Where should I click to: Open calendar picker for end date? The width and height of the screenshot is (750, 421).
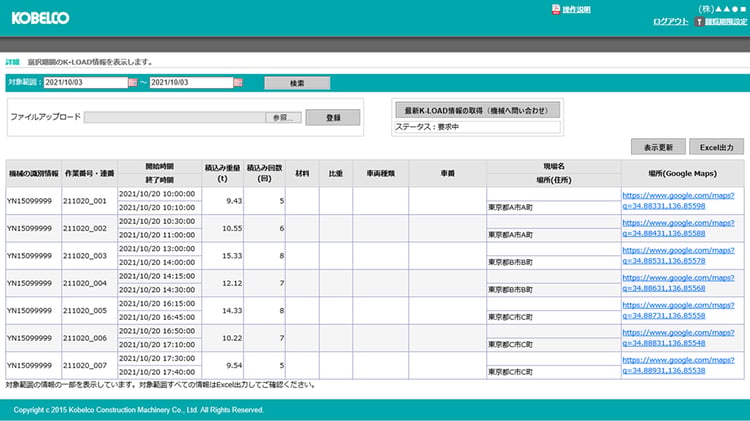(x=238, y=83)
